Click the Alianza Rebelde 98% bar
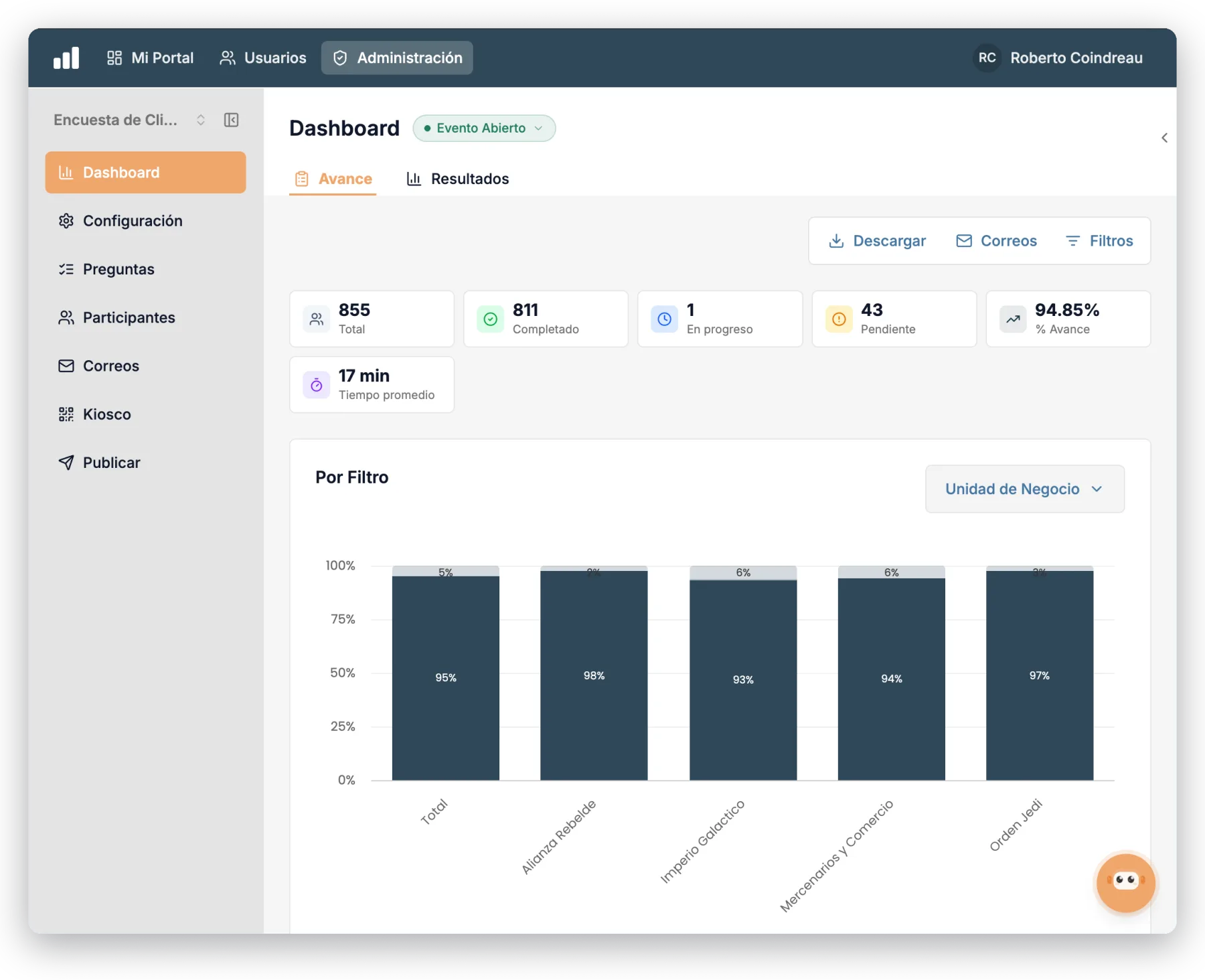Viewport: 1205px width, 980px height. click(x=594, y=675)
